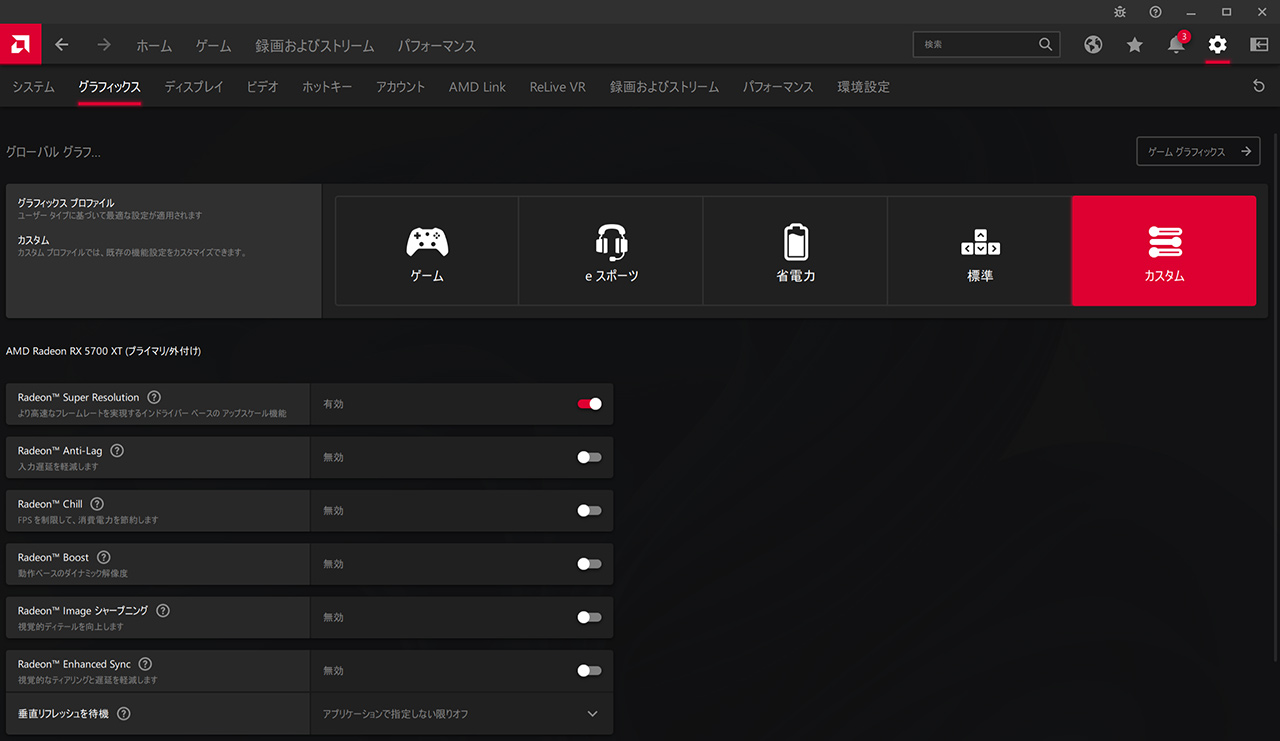Show help for 垂直リフレッシュを待機
The image size is (1280, 741).
point(124,714)
